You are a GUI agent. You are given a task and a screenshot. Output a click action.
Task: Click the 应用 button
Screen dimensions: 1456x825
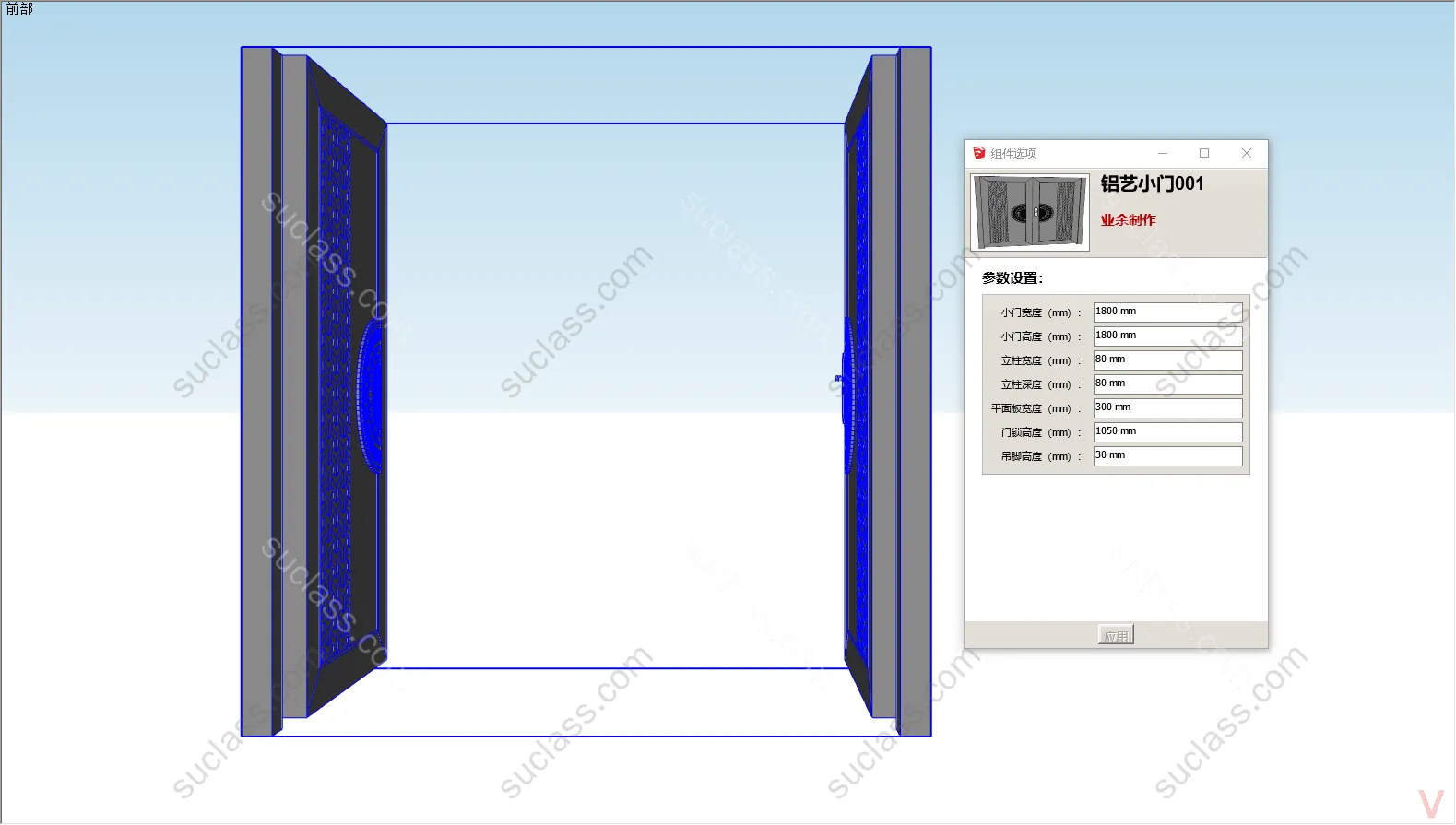coord(1116,635)
